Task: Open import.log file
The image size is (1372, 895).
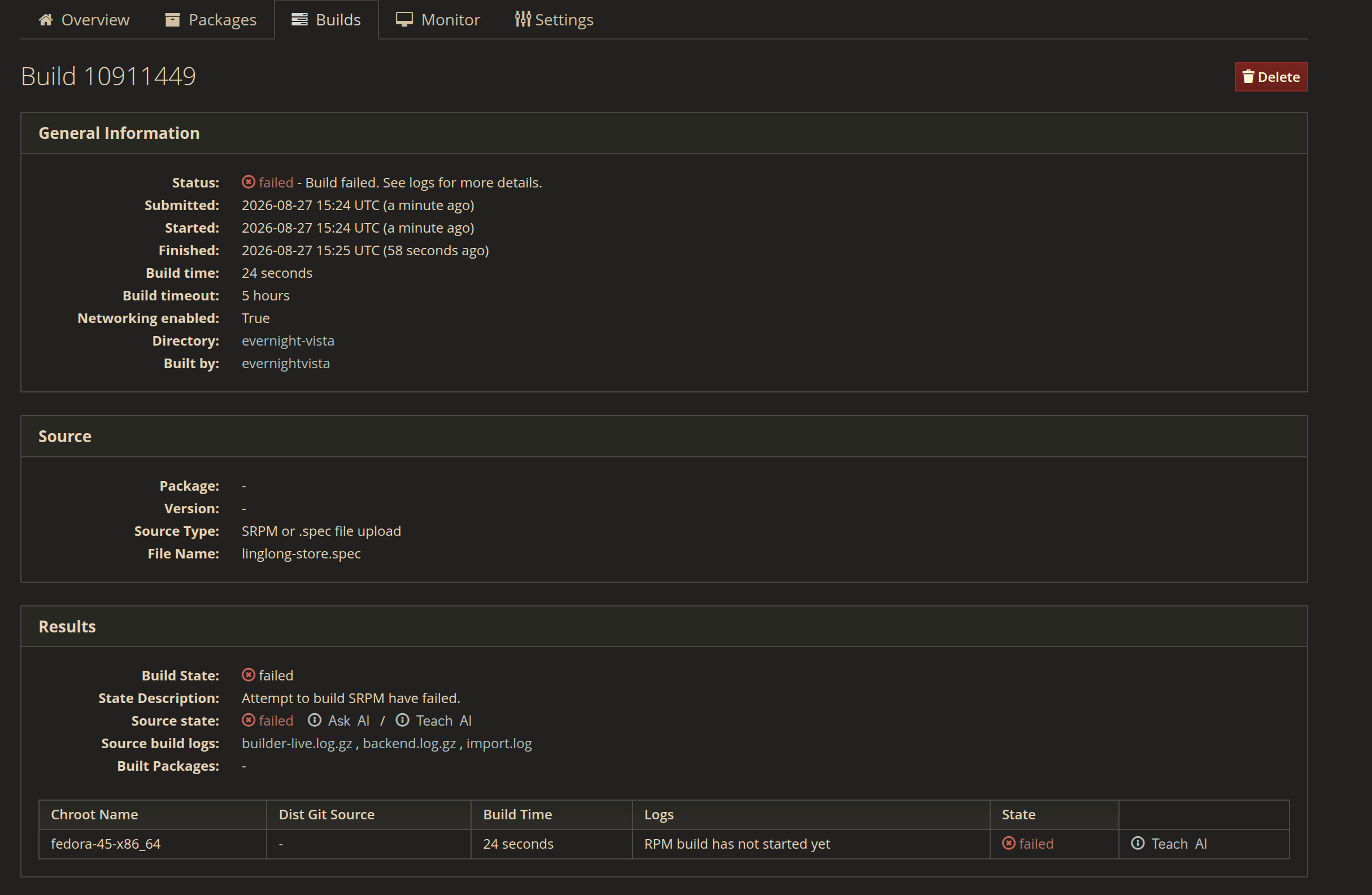Action: 499,744
